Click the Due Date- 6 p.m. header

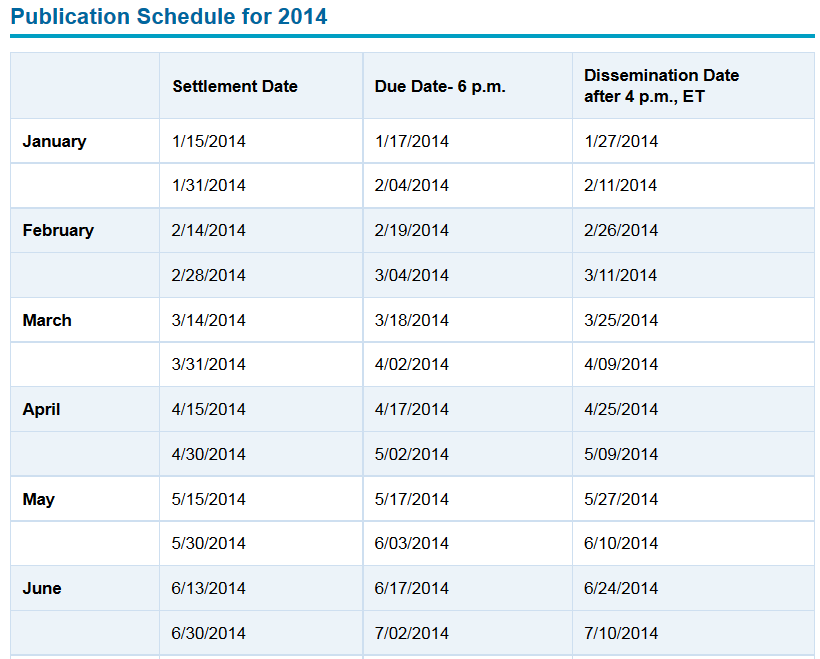click(440, 86)
